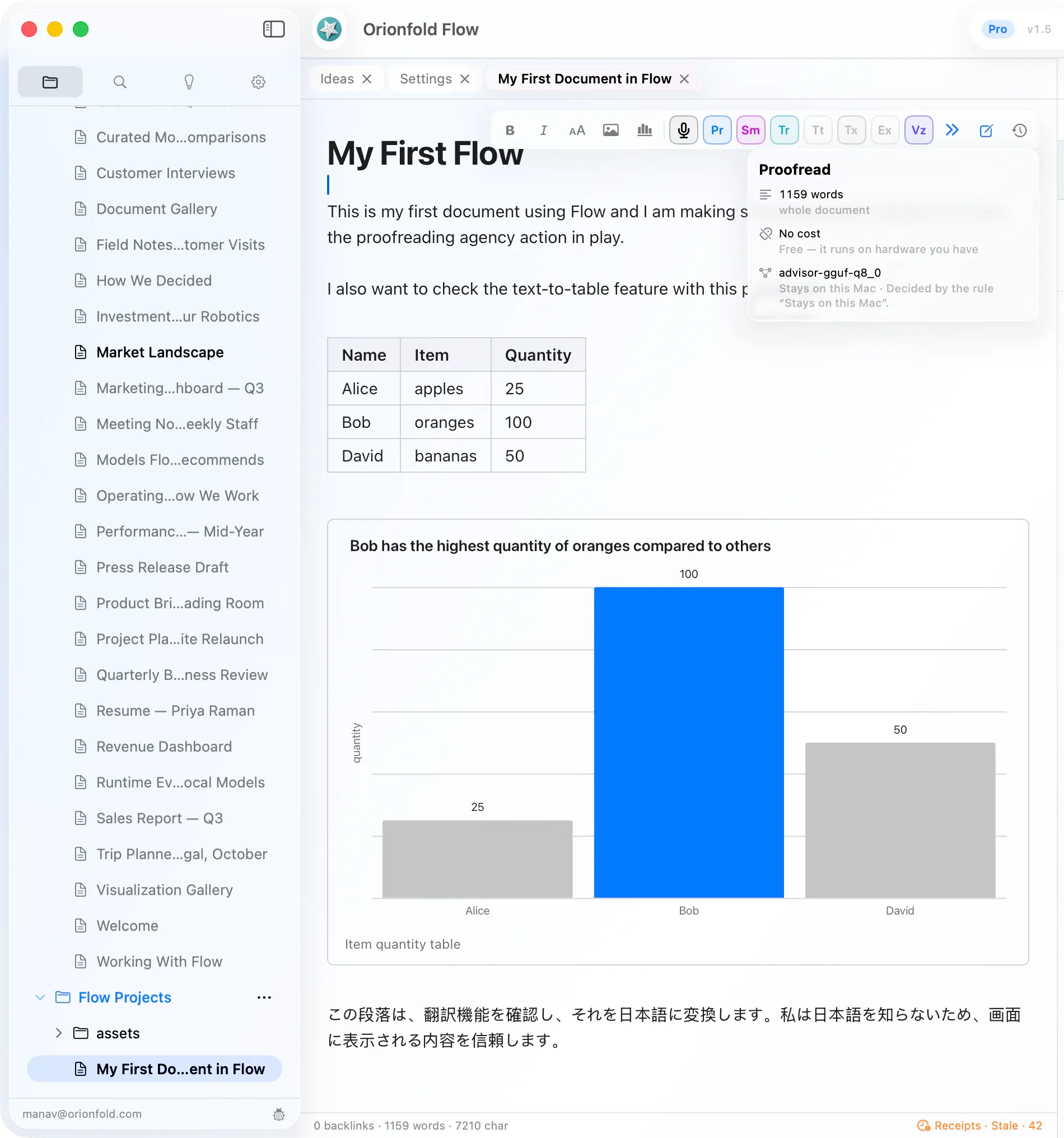This screenshot has height=1138, width=1064.
Task: Click the Item quantity table chart caption
Action: (403, 945)
